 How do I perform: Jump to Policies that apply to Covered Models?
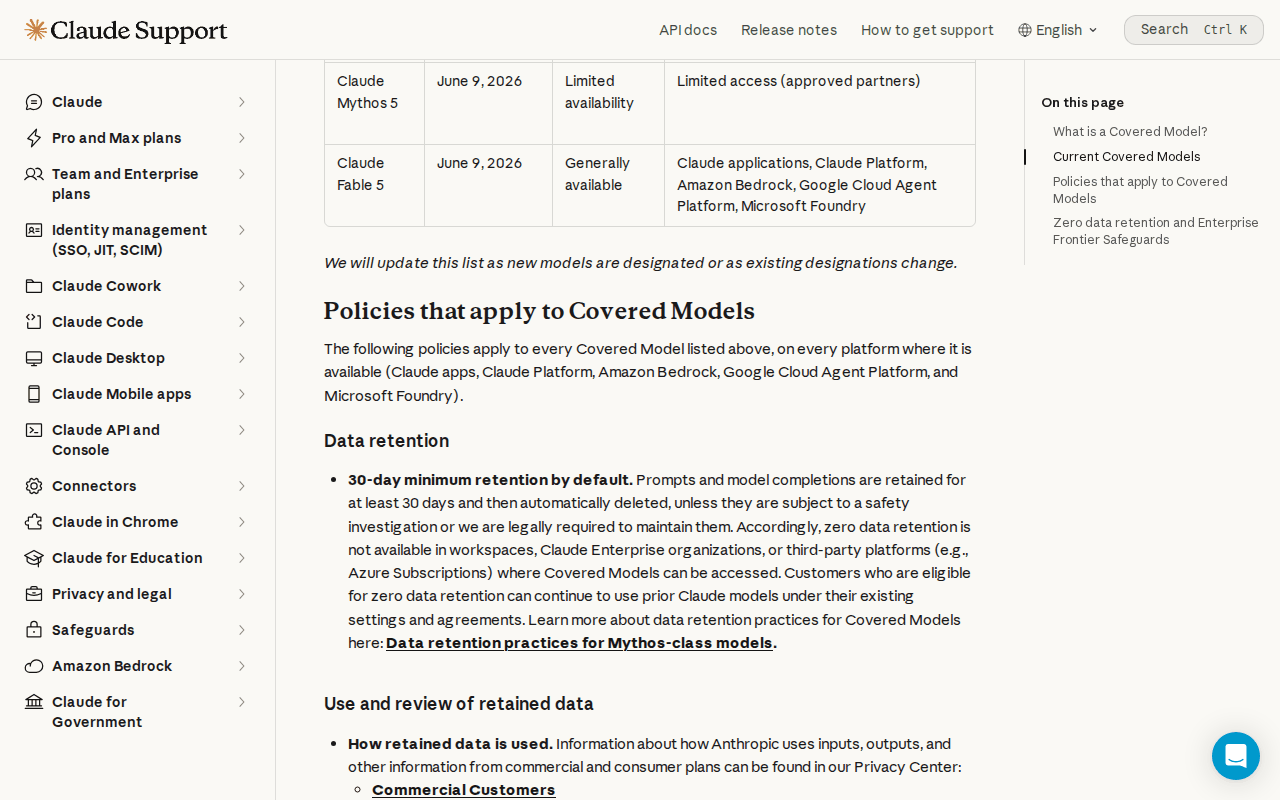(1140, 190)
